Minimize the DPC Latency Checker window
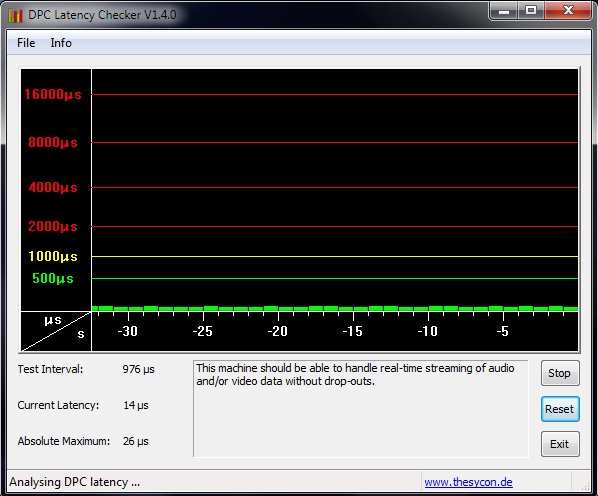Image resolution: width=598 pixels, height=496 pixels. pos(504,10)
